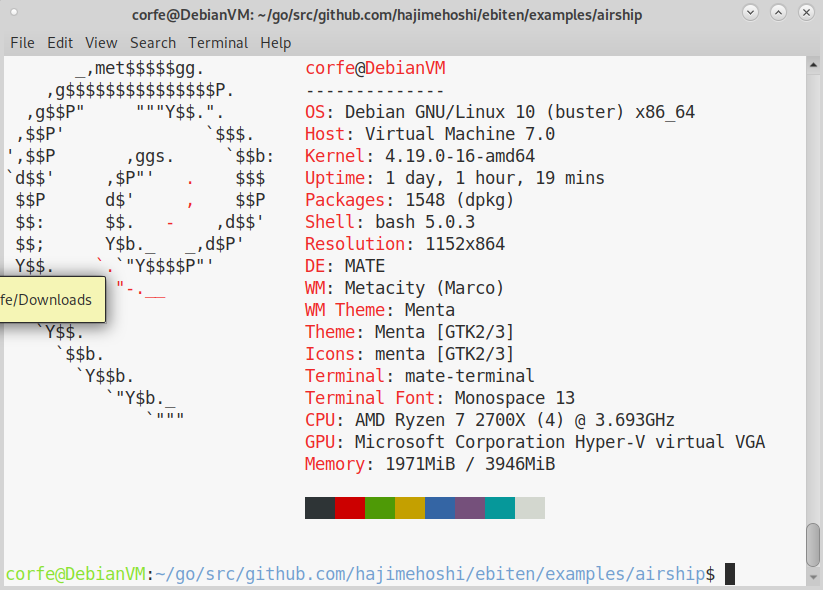Close the terminal window
The height and width of the screenshot is (590, 823).
coord(806,12)
